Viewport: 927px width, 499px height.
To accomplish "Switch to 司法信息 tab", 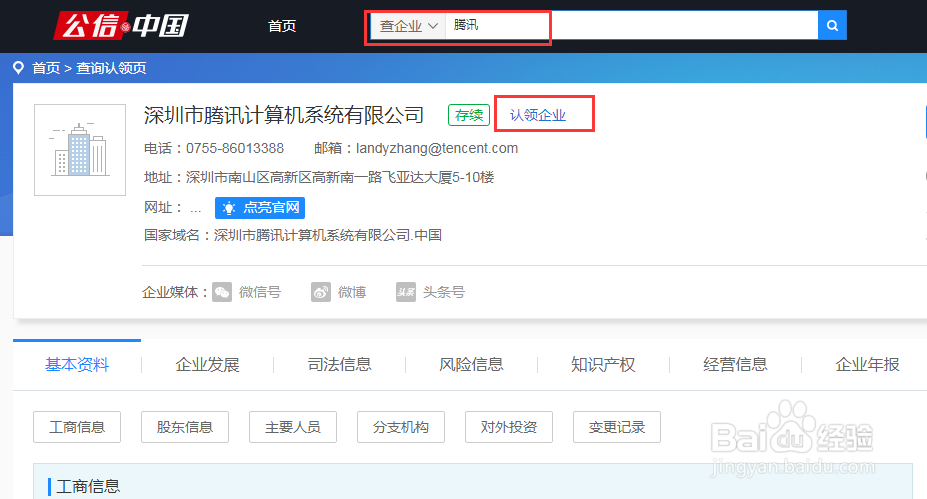I will pyautogui.click(x=339, y=365).
